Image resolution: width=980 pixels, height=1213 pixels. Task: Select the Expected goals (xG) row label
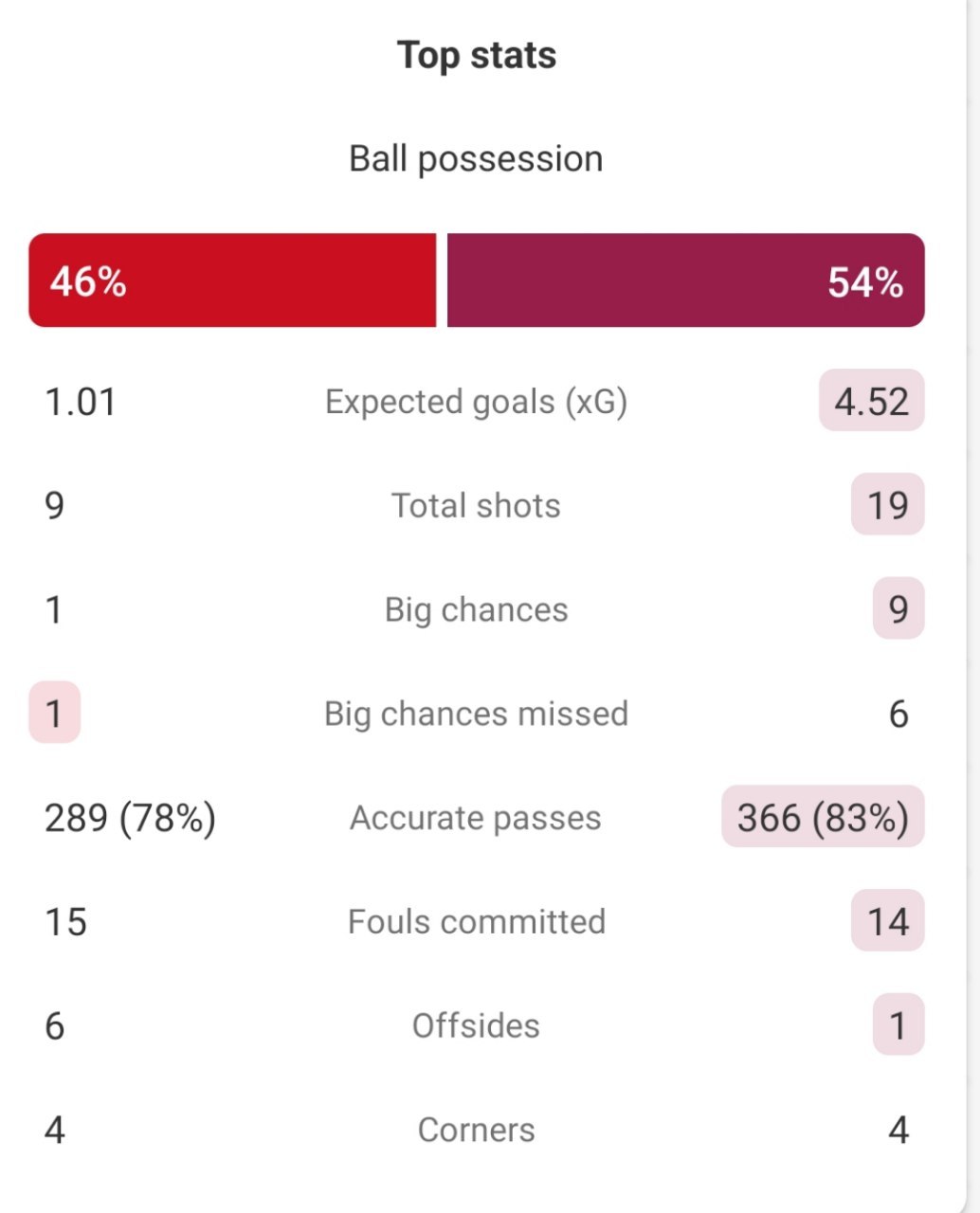point(476,402)
